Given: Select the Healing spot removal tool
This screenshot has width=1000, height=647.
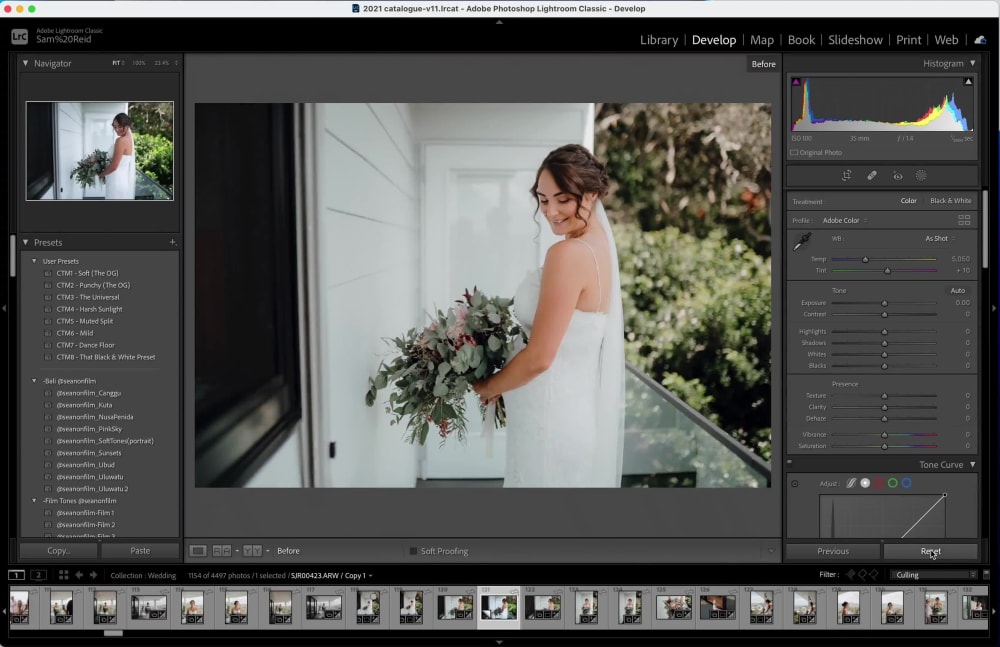Looking at the screenshot, I should [871, 175].
